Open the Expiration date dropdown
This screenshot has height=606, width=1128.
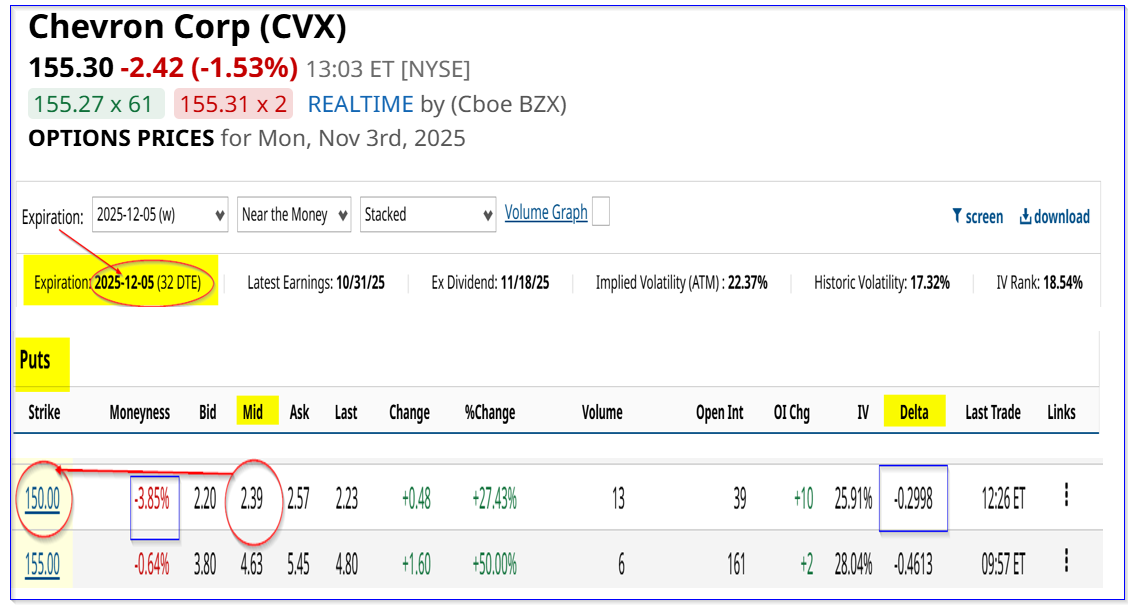(160, 215)
